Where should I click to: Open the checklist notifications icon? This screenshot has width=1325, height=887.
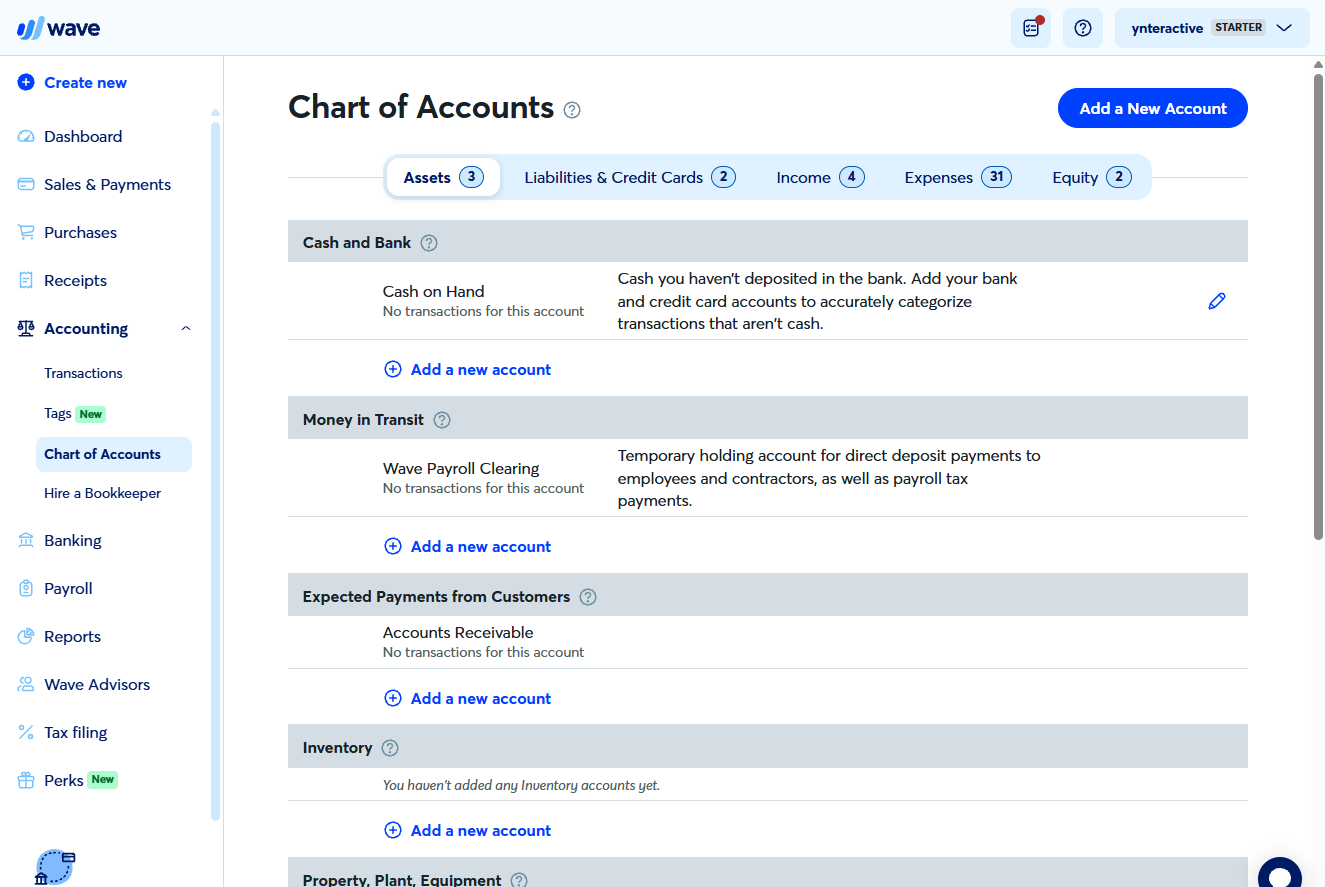(1031, 28)
